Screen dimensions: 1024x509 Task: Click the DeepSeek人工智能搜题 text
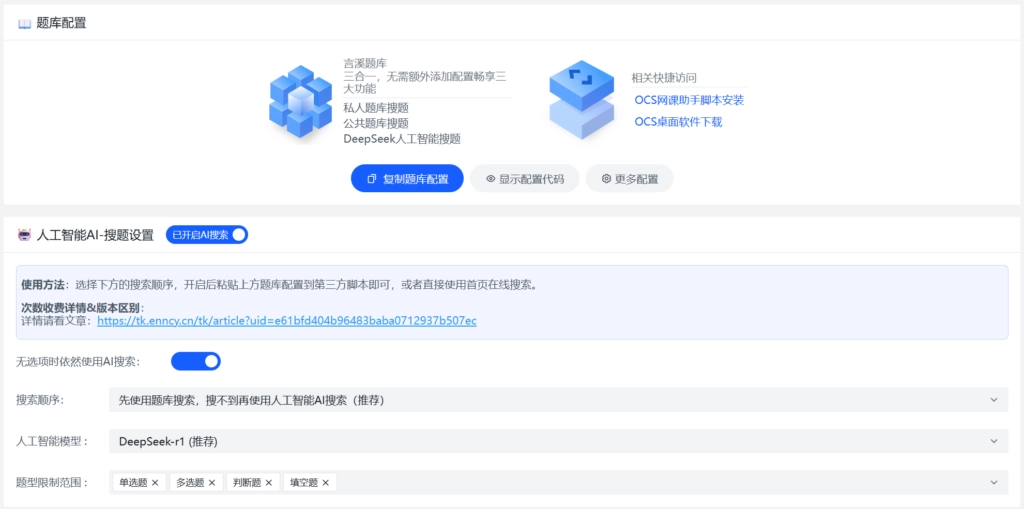[402, 139]
